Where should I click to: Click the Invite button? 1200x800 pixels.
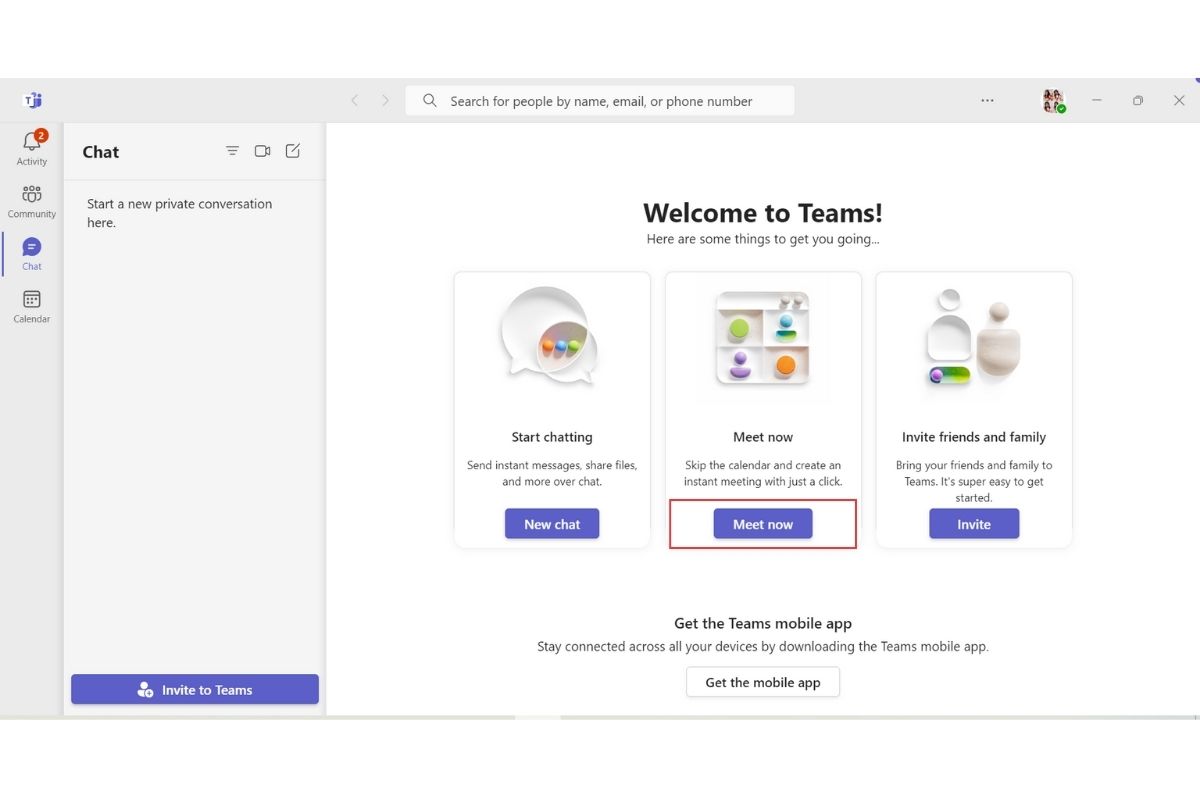[x=974, y=524]
